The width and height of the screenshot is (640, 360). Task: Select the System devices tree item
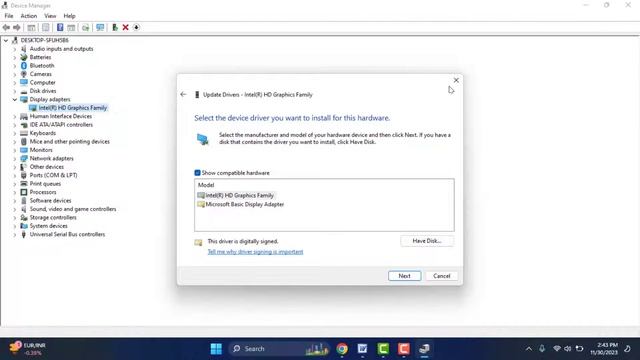48,226
